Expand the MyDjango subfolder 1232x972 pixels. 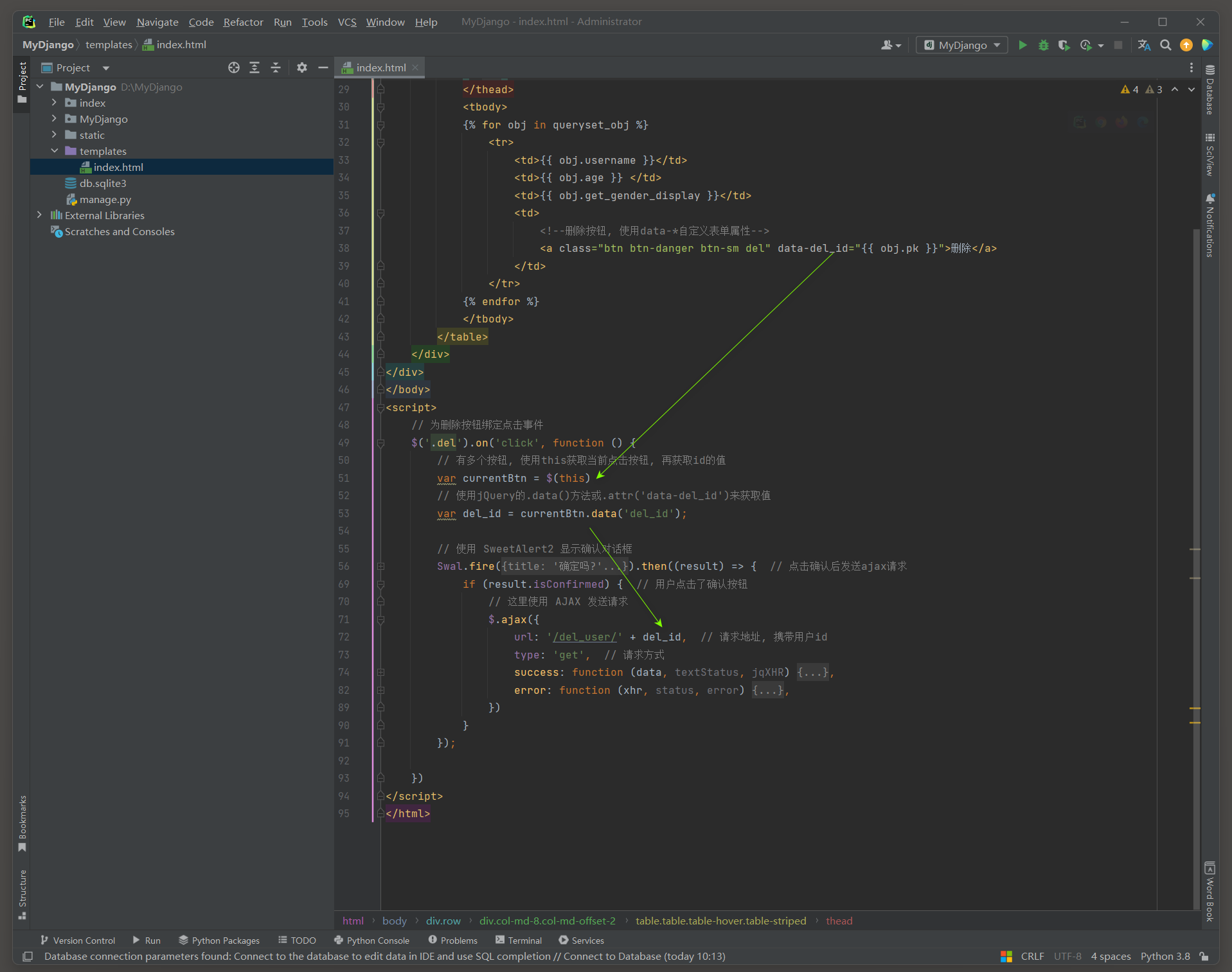(x=54, y=119)
